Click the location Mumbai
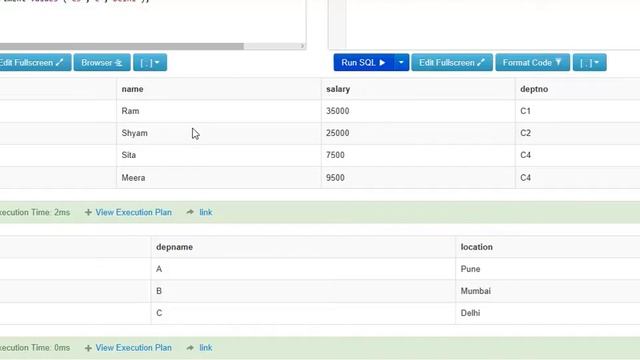Screen dimensions: 640x360 (476, 291)
